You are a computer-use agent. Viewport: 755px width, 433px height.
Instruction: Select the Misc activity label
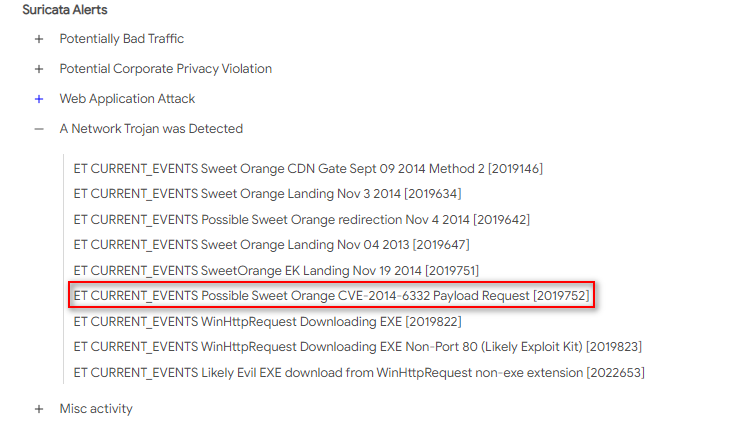tap(96, 408)
